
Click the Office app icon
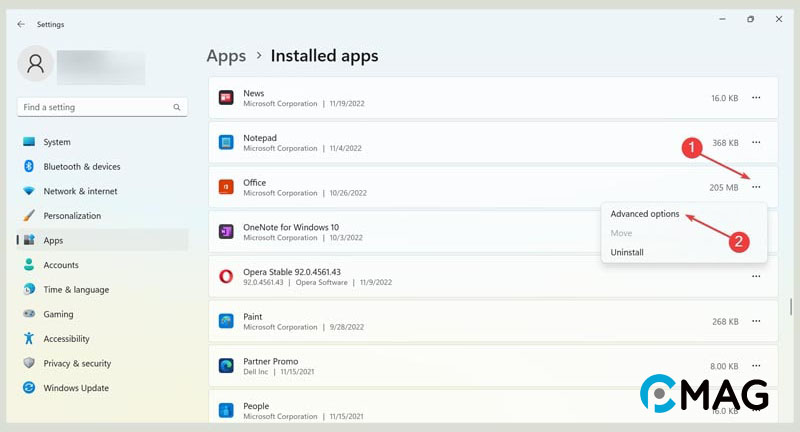point(226,187)
